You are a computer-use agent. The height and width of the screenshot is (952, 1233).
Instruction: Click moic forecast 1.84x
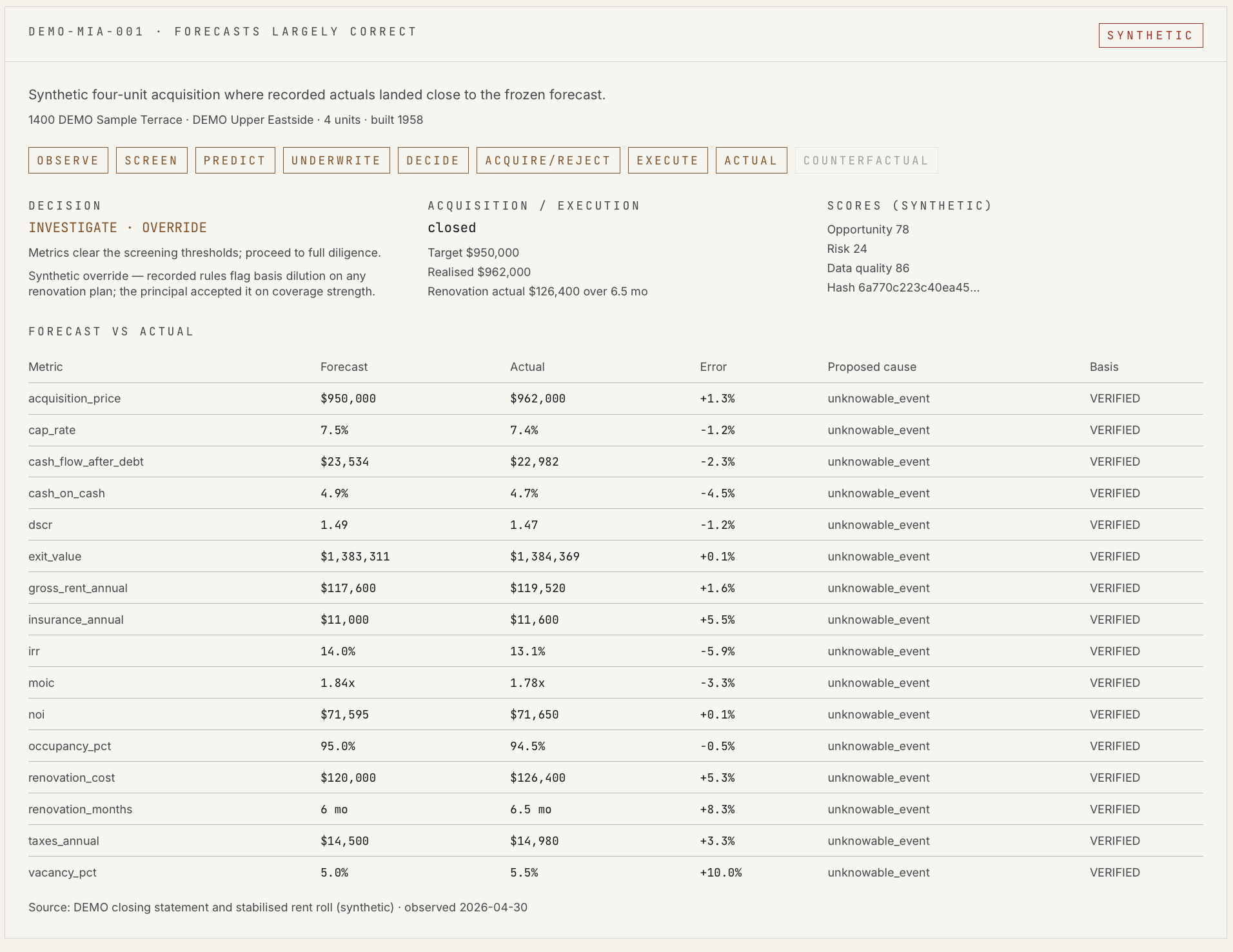click(337, 683)
